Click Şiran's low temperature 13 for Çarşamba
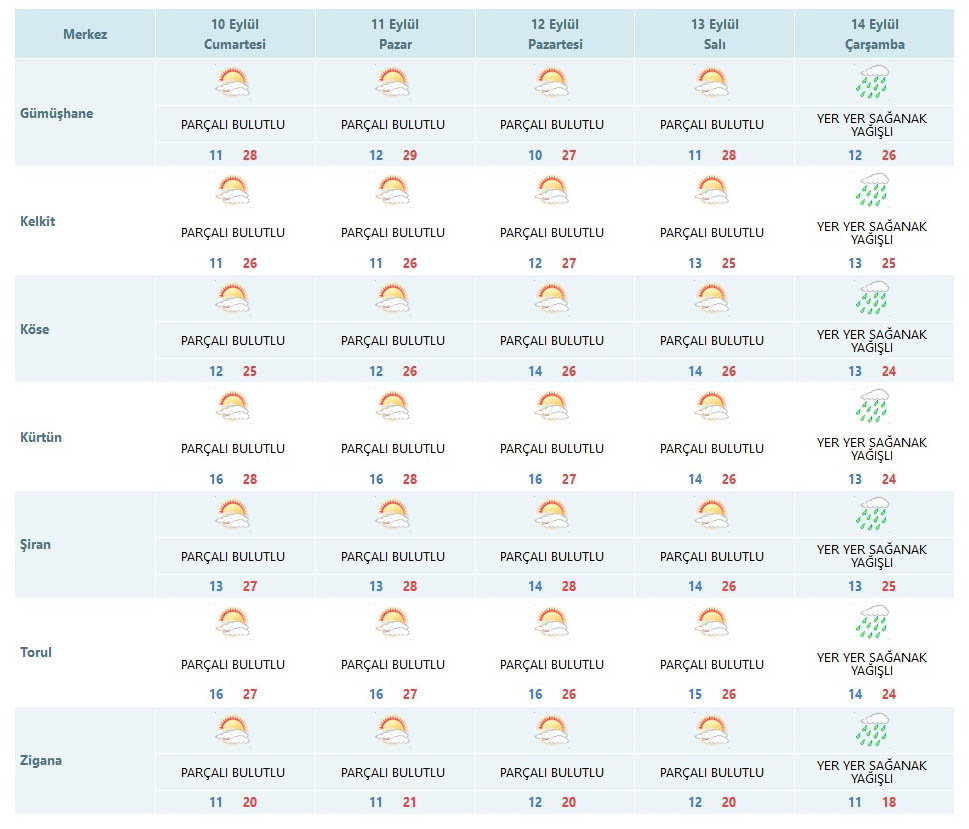Screen dimensions: 969x829 click(855, 587)
